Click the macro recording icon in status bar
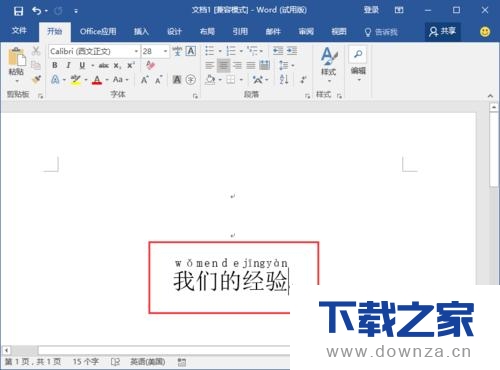Viewport: 500px width, 370px height. (182, 362)
